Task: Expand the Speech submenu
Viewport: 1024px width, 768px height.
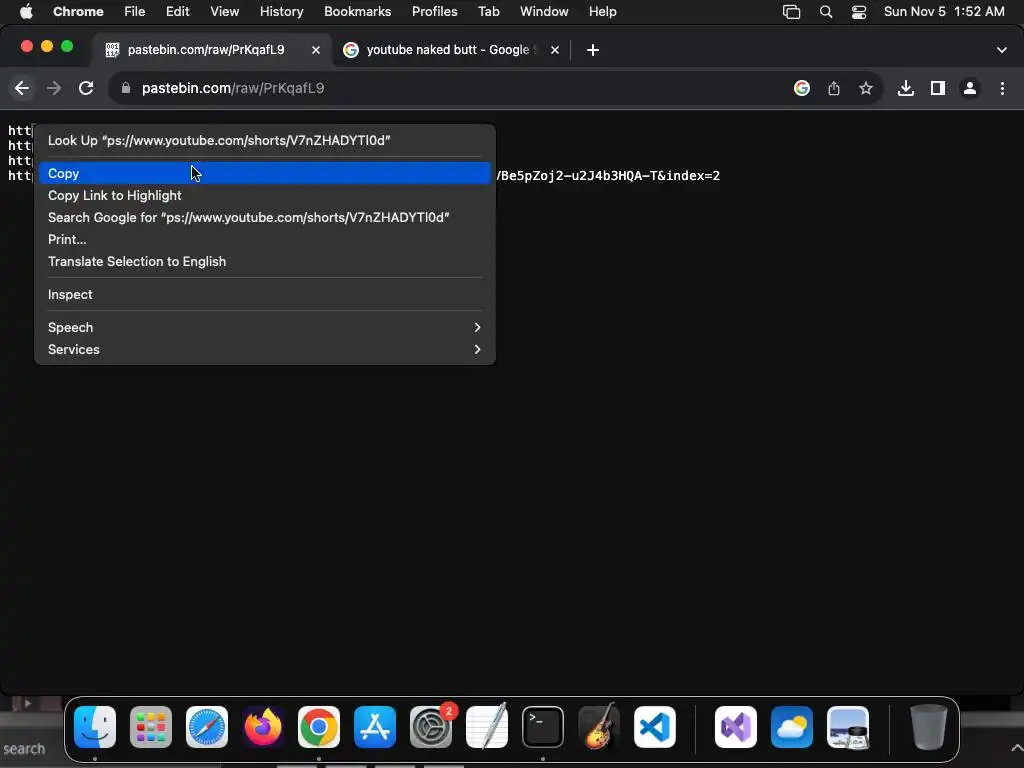Action: (264, 328)
